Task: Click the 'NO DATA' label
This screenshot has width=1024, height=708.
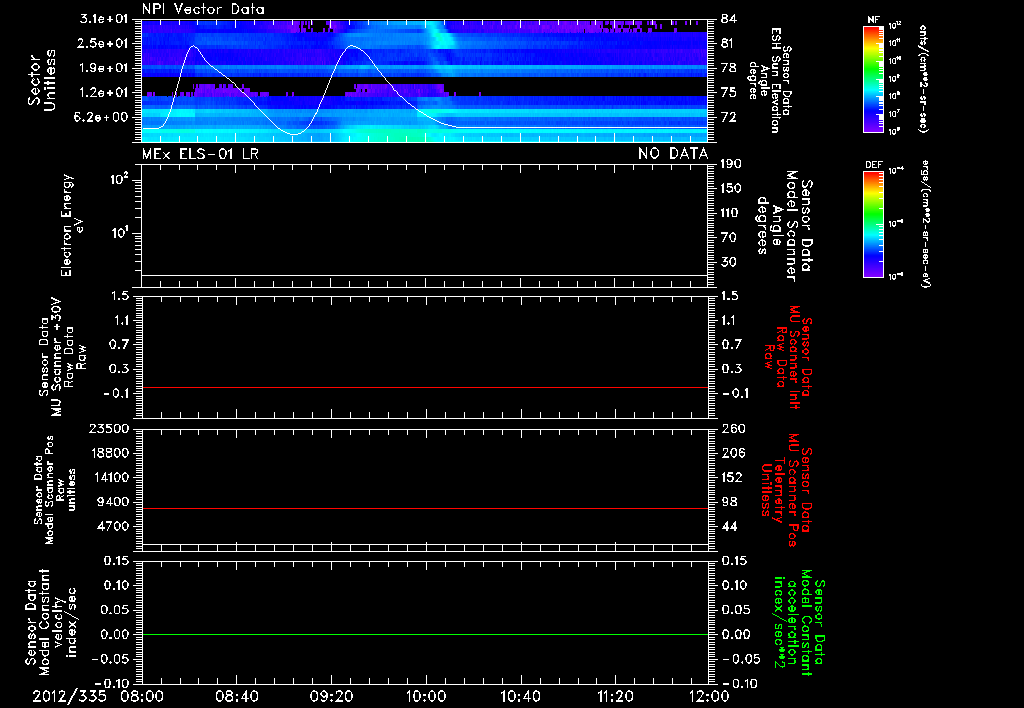Action: coord(673,153)
